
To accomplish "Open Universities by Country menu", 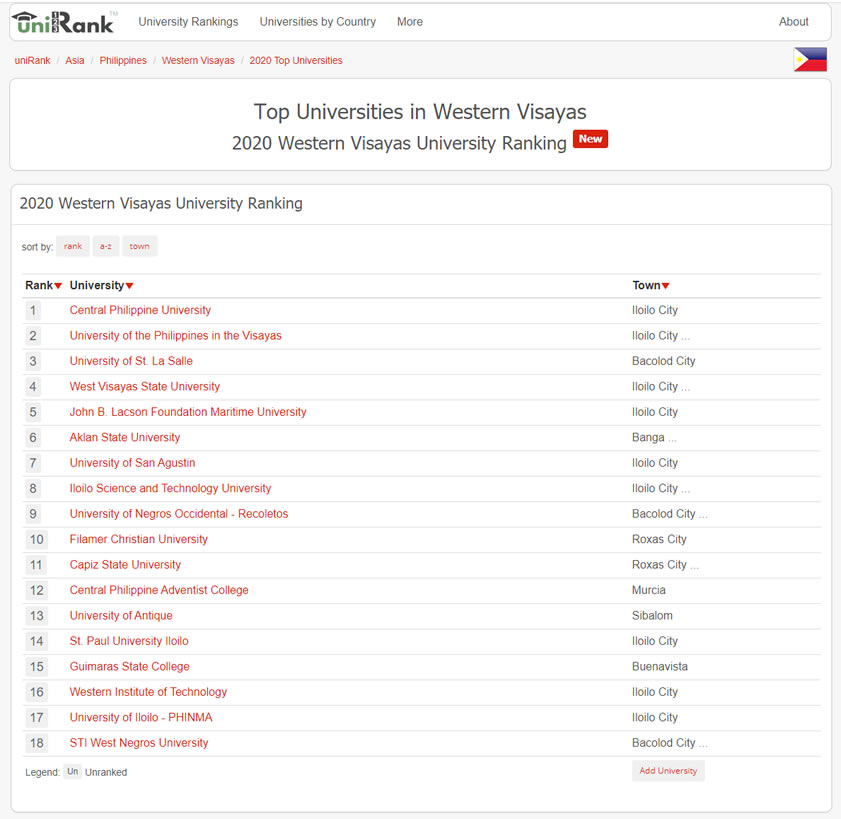I will tap(318, 22).
